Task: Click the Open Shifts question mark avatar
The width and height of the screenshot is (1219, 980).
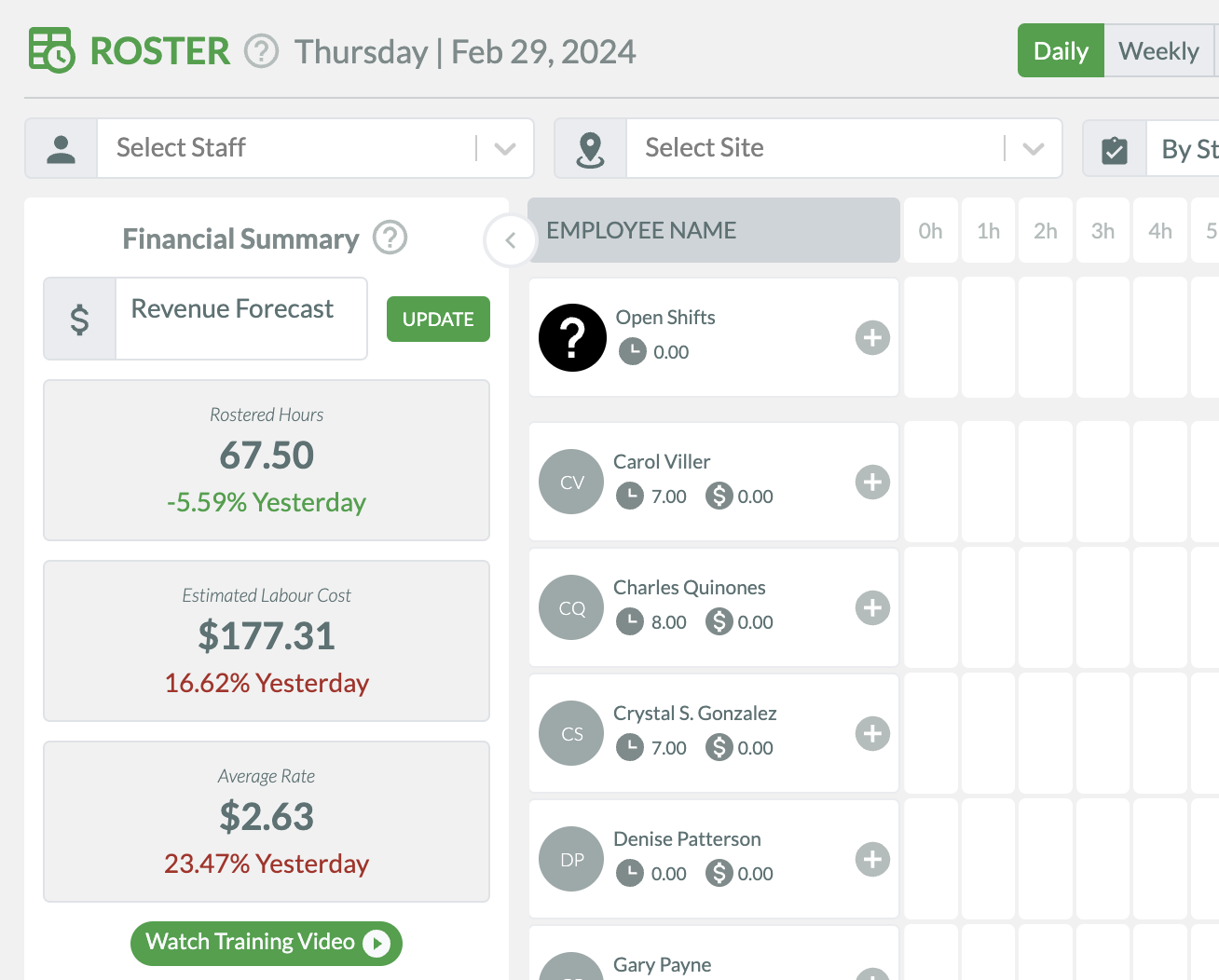Action: pyautogui.click(x=572, y=337)
